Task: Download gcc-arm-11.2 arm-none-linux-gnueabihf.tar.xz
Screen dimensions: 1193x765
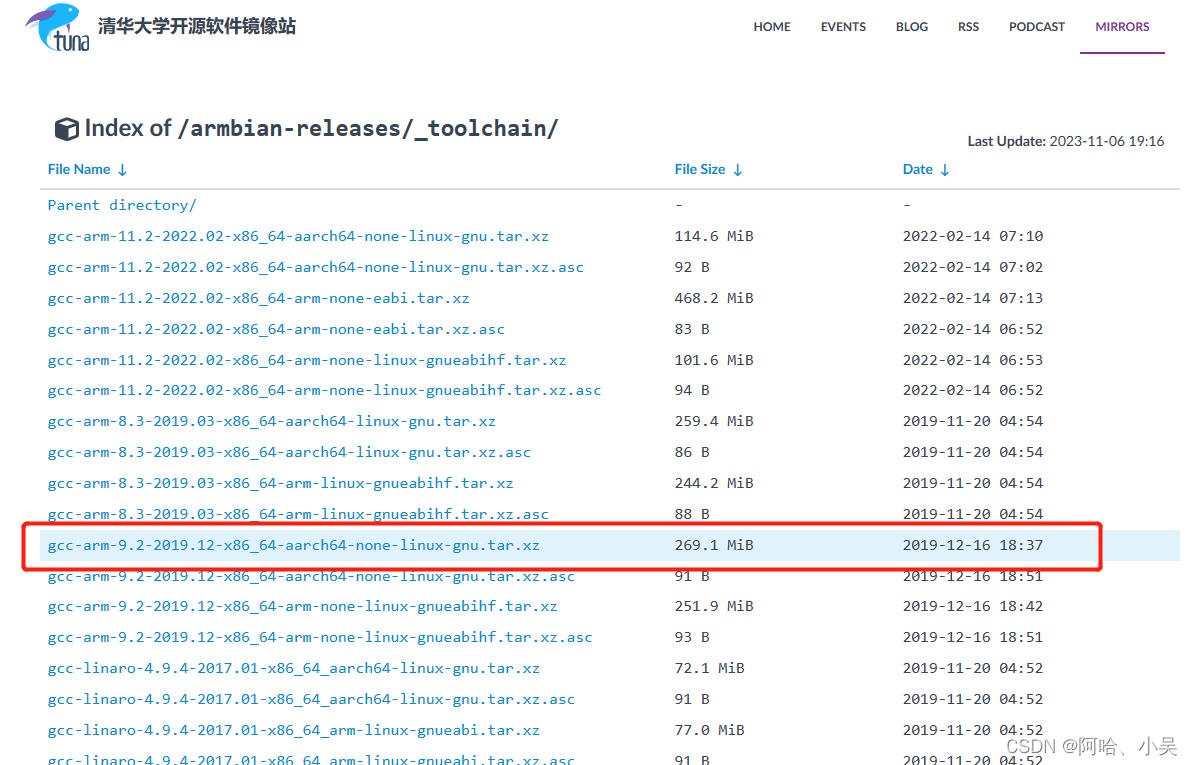Action: click(x=307, y=359)
